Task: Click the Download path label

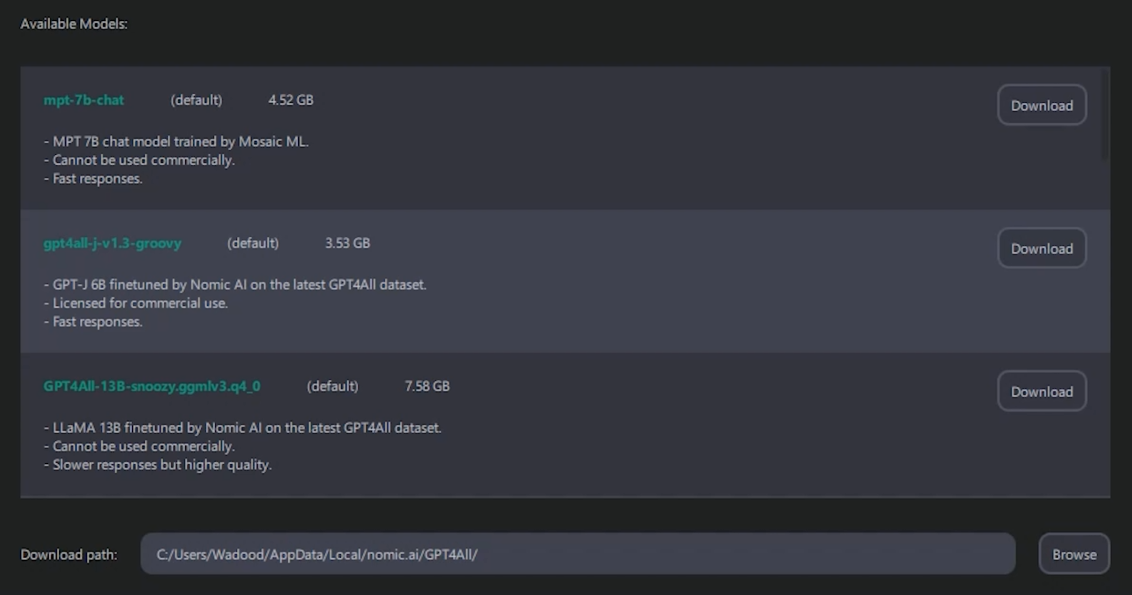Action: click(69, 554)
